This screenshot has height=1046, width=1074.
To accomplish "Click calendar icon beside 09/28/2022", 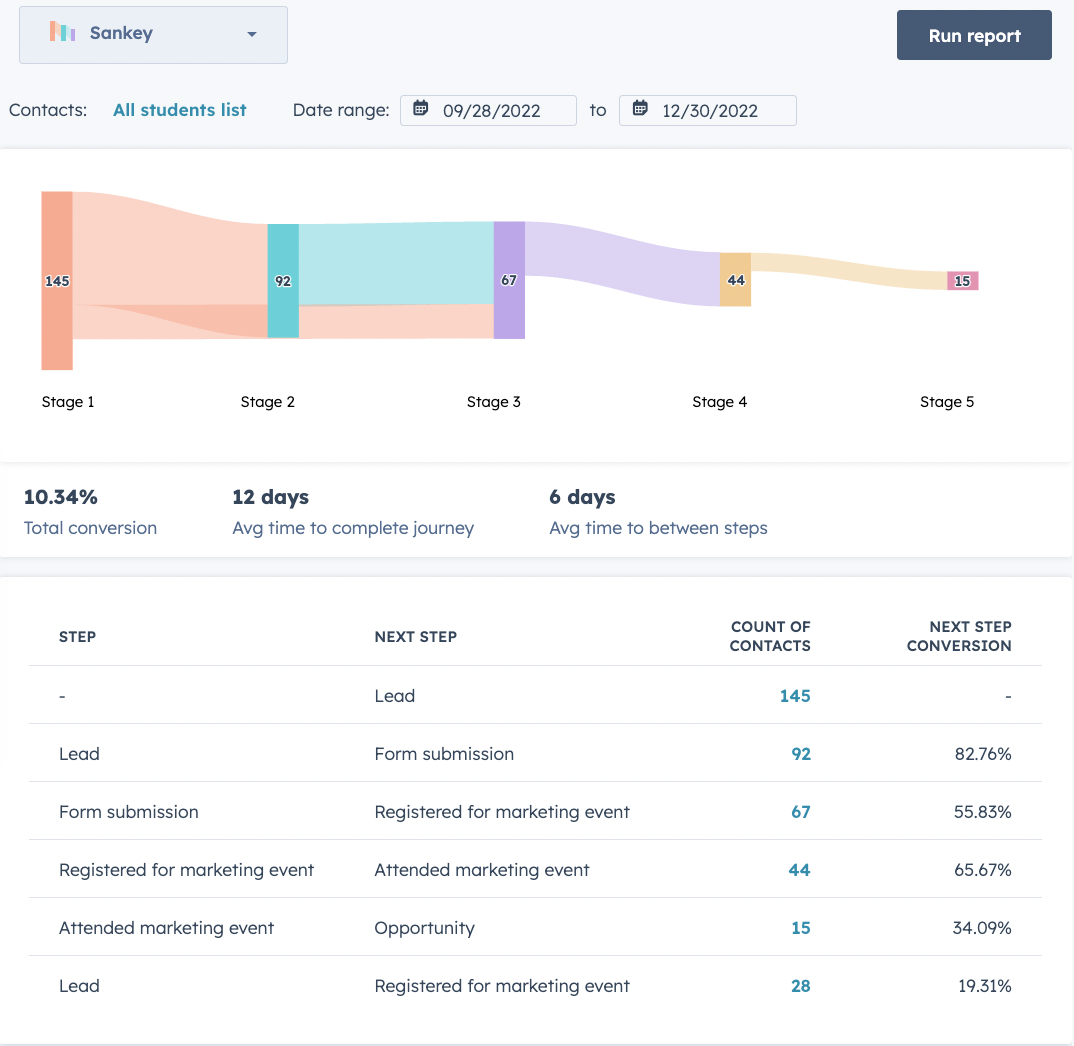I will point(421,108).
